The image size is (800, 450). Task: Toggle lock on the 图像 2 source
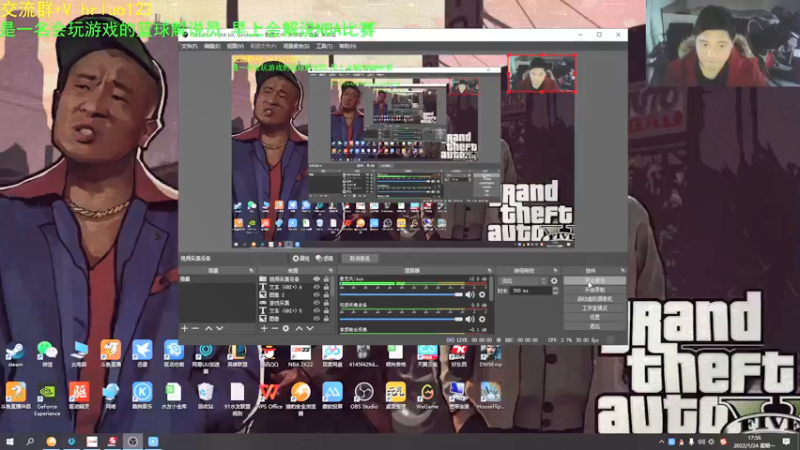click(326, 295)
